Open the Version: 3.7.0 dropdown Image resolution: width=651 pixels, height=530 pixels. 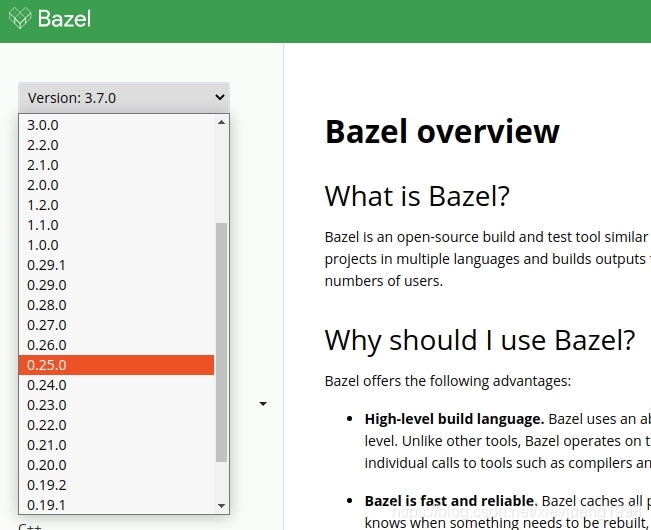click(x=124, y=98)
